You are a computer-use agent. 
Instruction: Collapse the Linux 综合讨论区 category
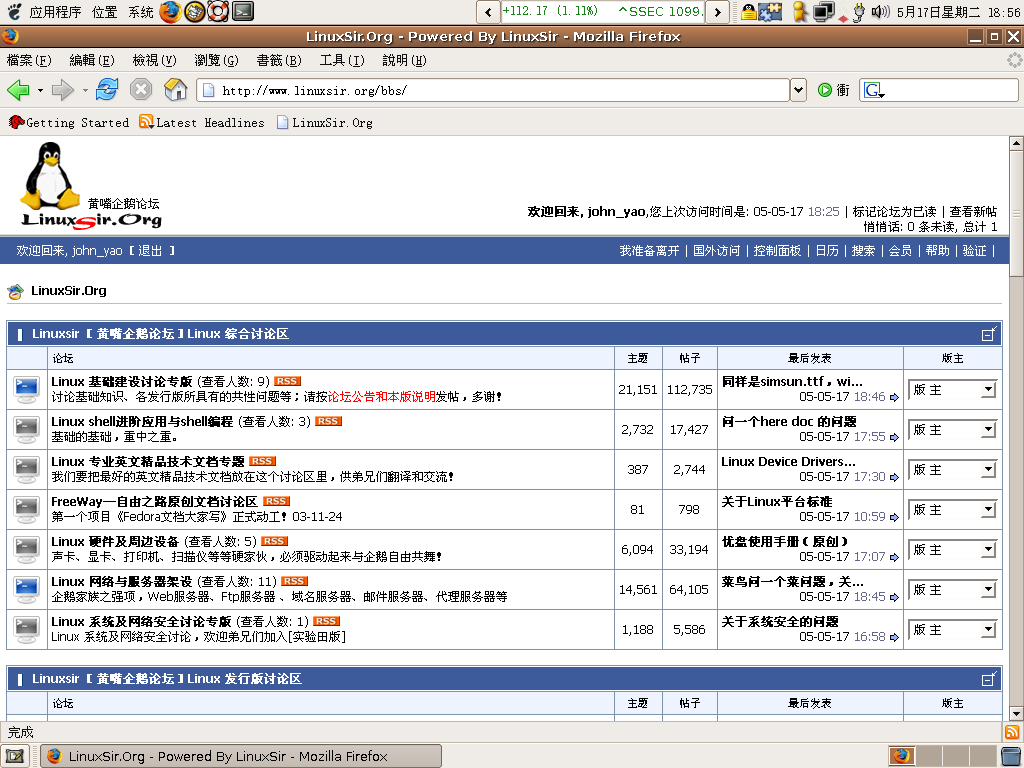989,334
